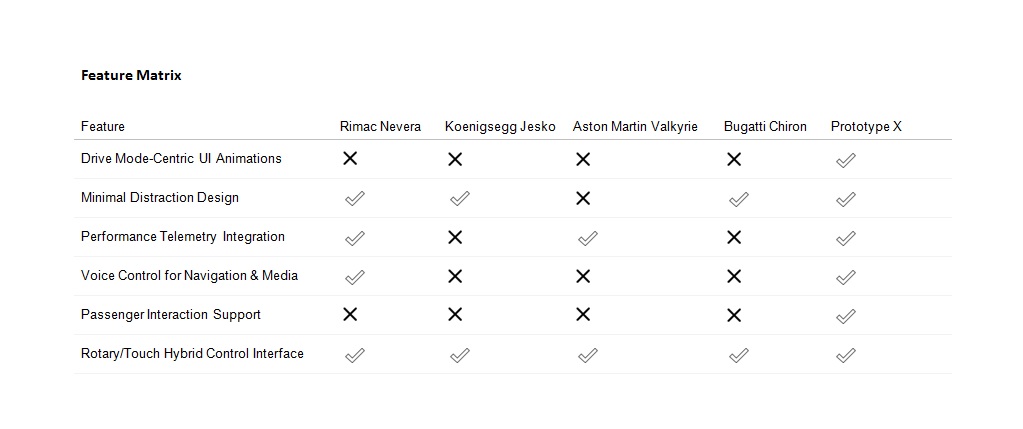The height and width of the screenshot is (429, 1023).
Task: Click Prototype X checkmark for Passenger Interaction Support
Action: [845, 316]
